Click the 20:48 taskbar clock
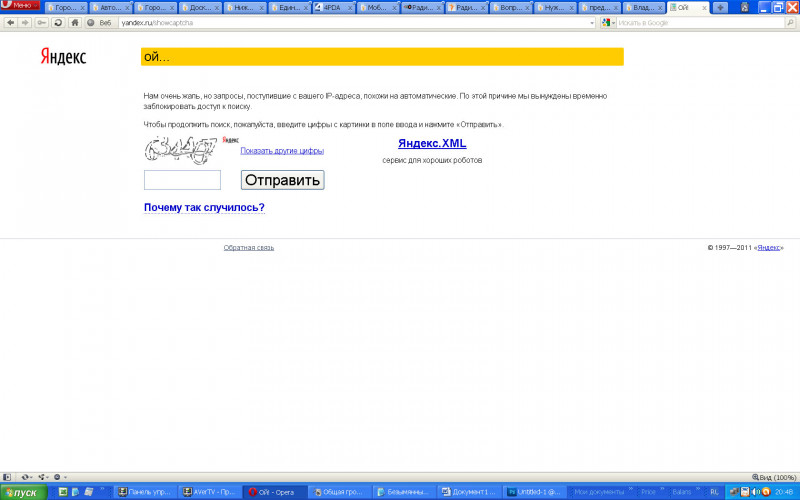The image size is (800, 500). (784, 492)
